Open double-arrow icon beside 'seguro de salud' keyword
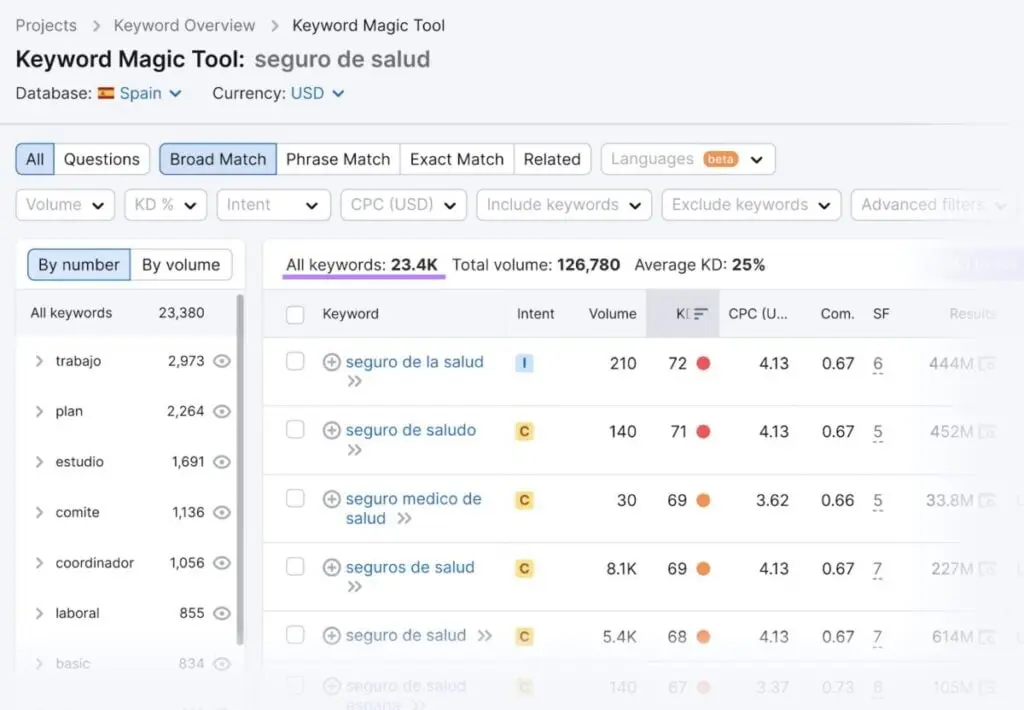The image size is (1024, 710). click(x=485, y=636)
